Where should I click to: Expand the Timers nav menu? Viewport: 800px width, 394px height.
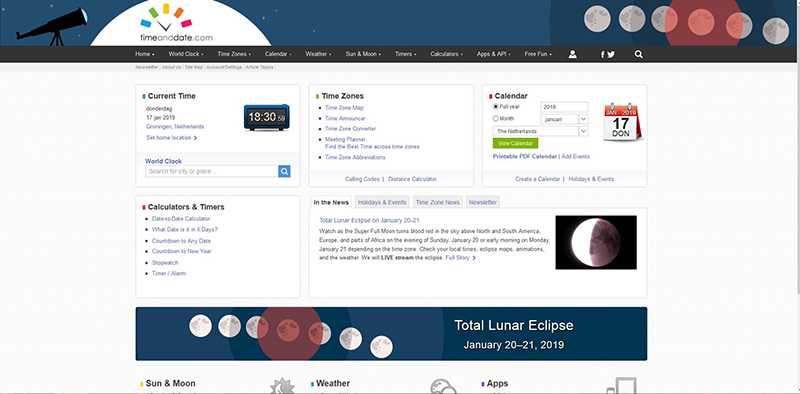pos(405,54)
